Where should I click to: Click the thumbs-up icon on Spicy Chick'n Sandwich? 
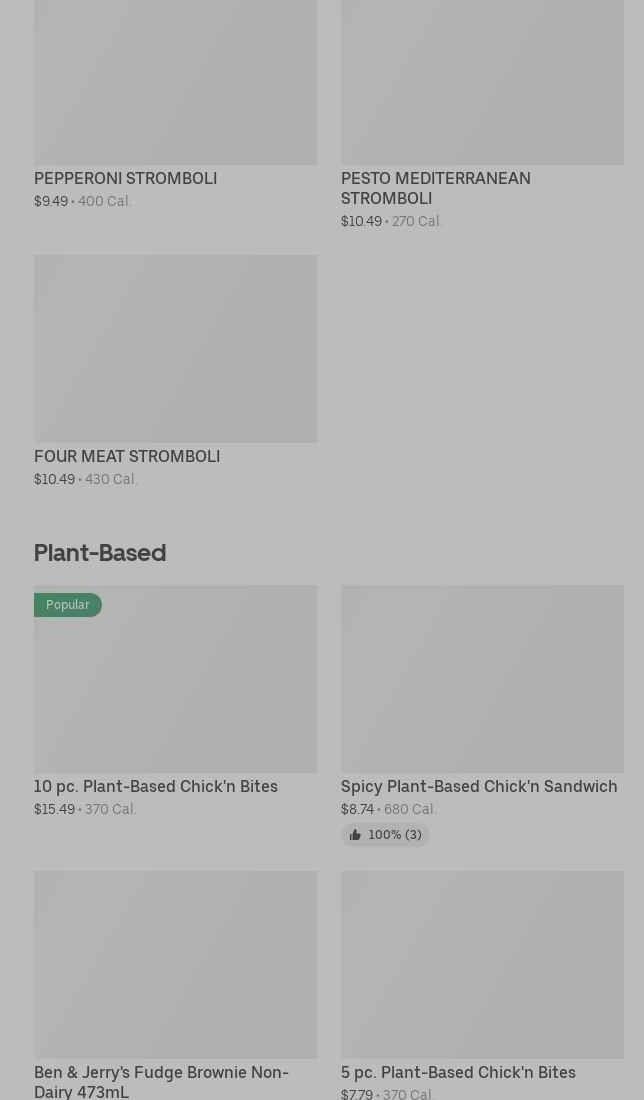click(355, 835)
